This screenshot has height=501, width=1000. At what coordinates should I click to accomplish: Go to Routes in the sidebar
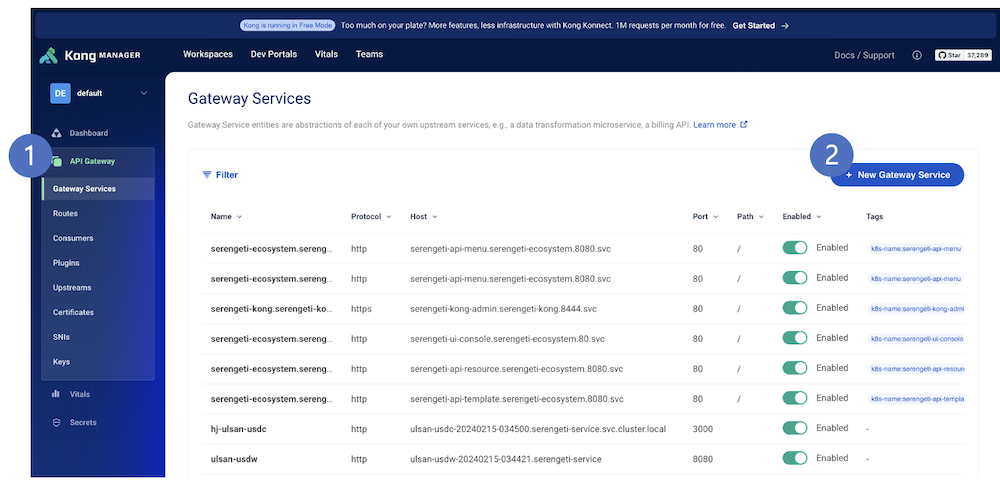[x=66, y=213]
